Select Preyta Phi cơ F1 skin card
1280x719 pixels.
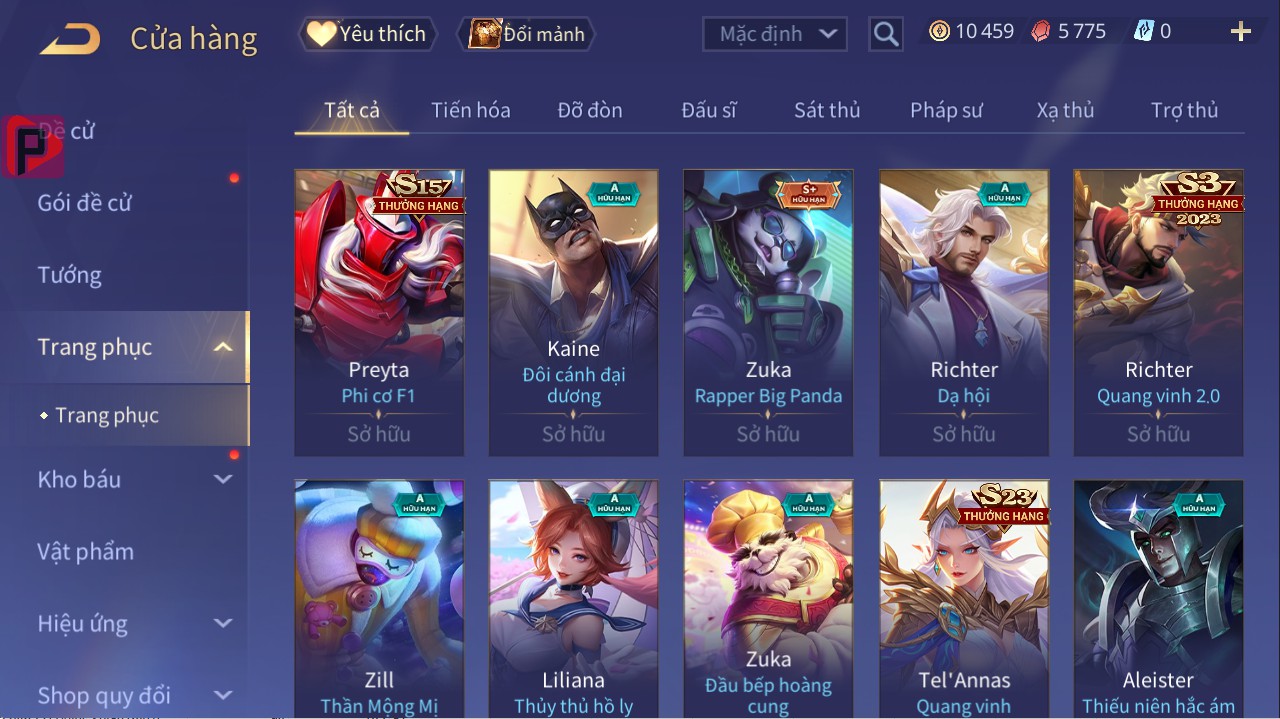[x=379, y=312]
